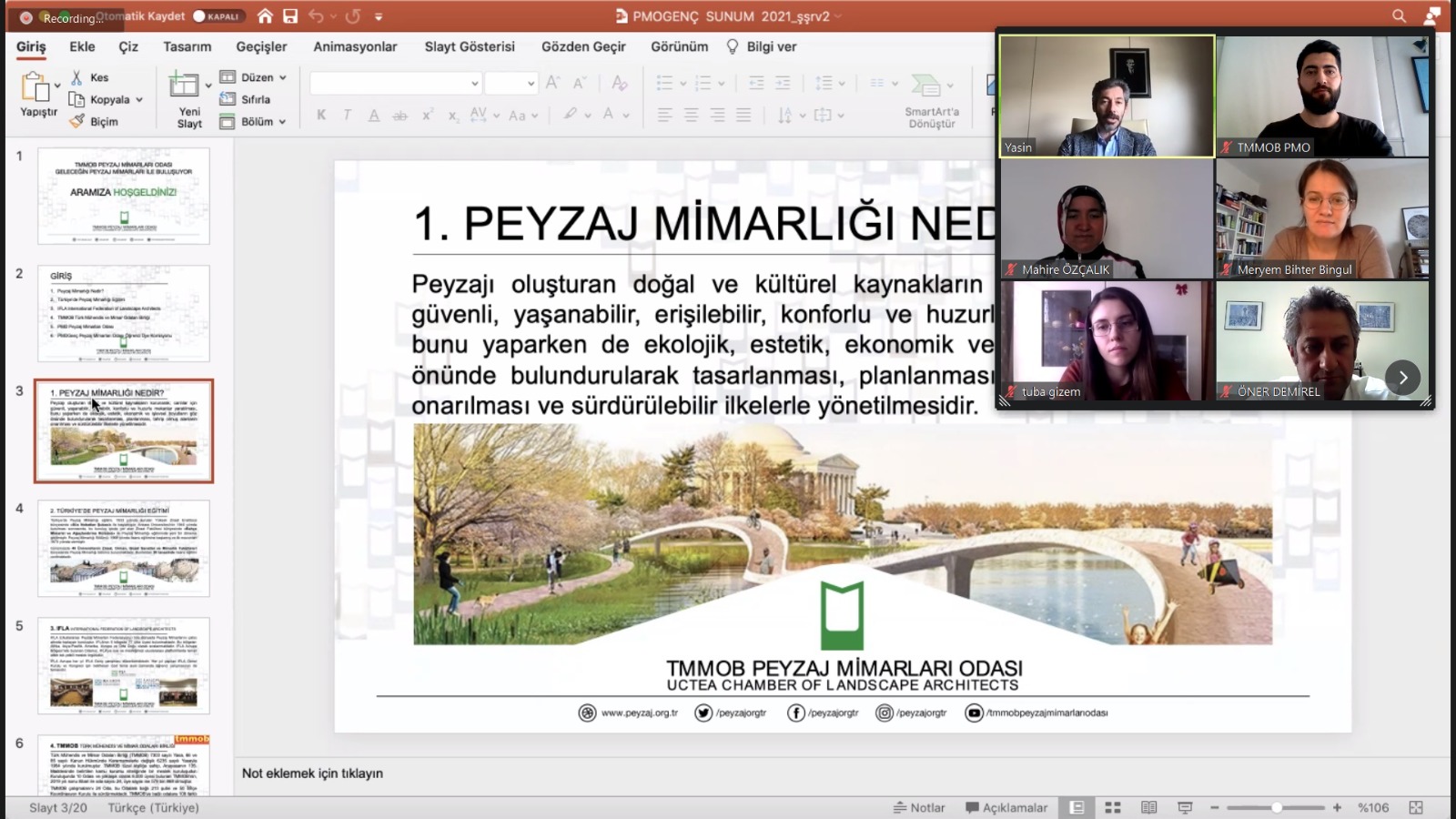
Task: Click the Home icon in title bar
Action: [x=265, y=15]
